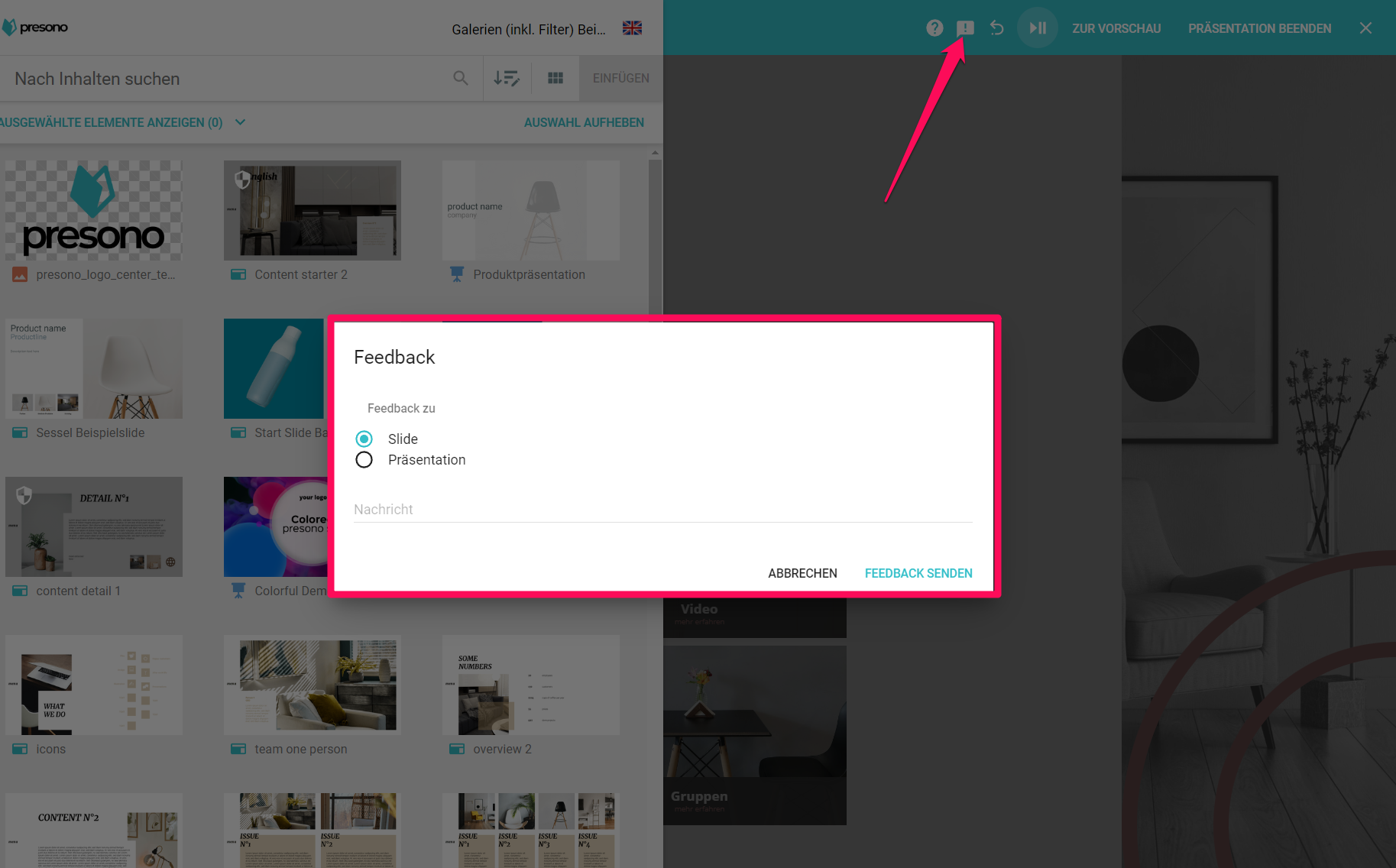
Task: Click the title Galerien (inkl. Filter) Bei...
Action: point(529,29)
